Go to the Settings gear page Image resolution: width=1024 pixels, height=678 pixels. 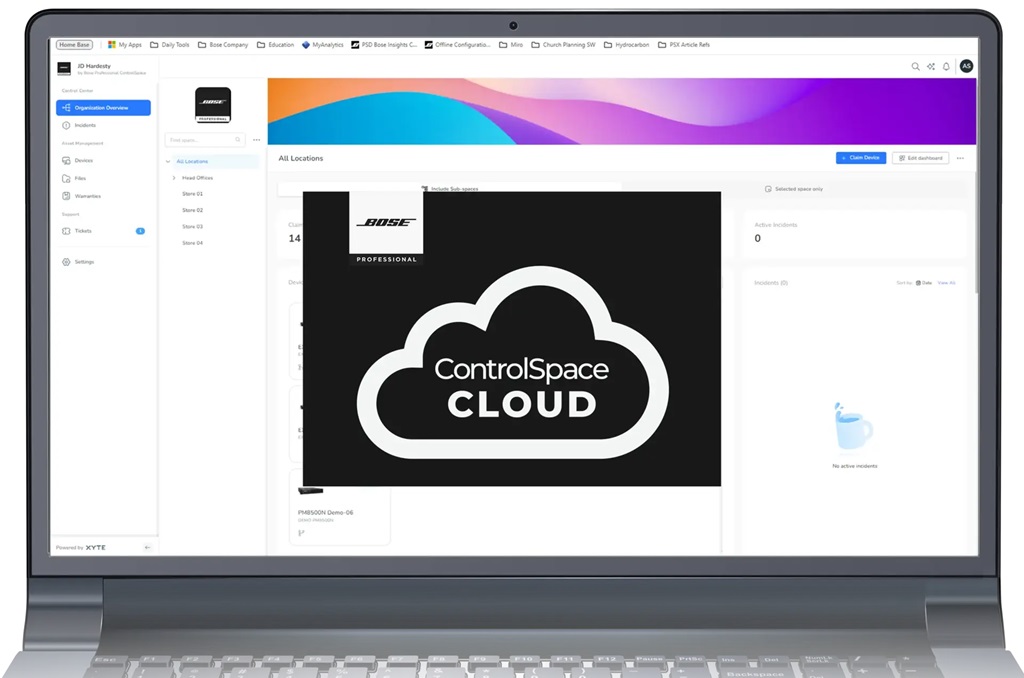pos(84,262)
